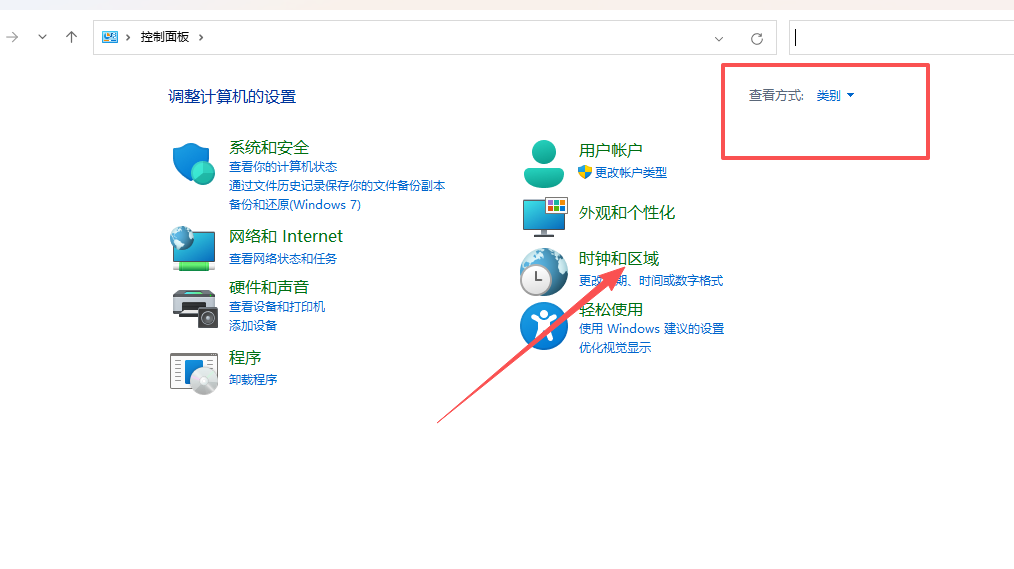Go up one level with up arrow
1014x569 pixels.
71,37
